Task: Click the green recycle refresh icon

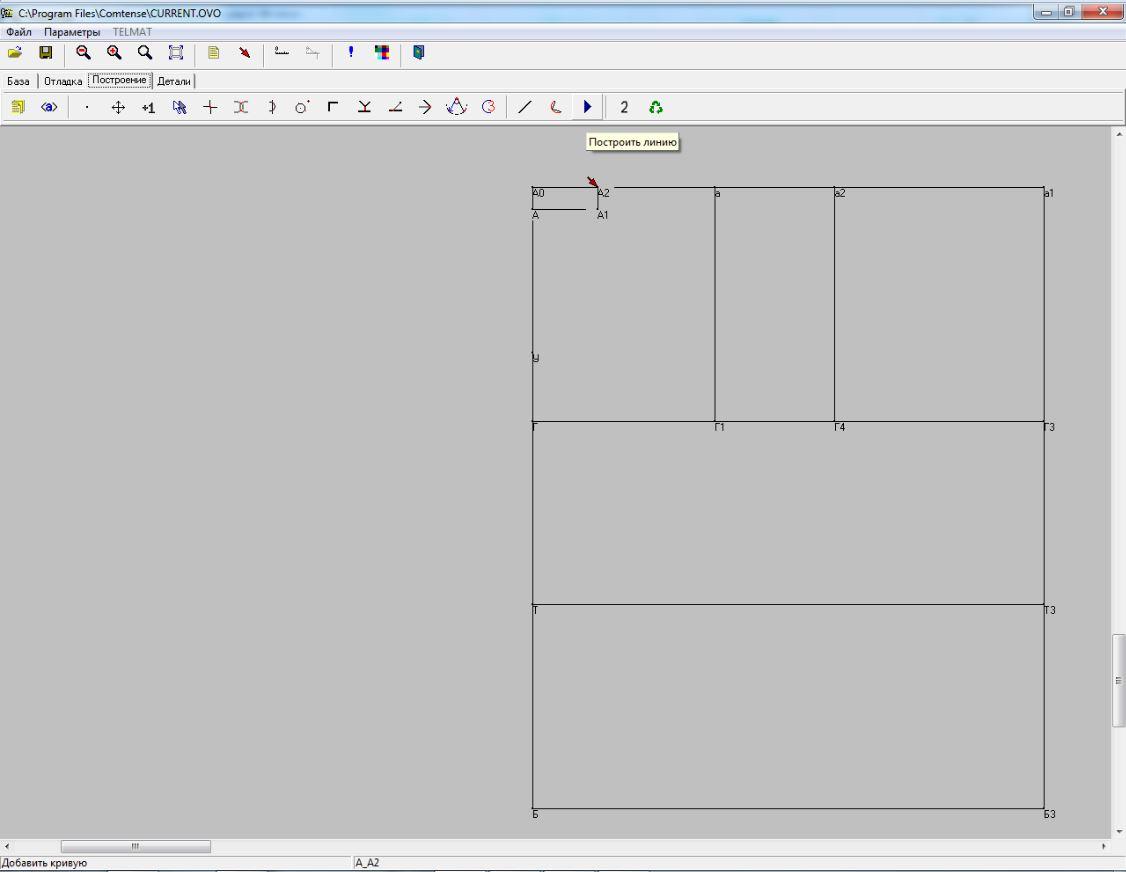Action: coord(656,107)
